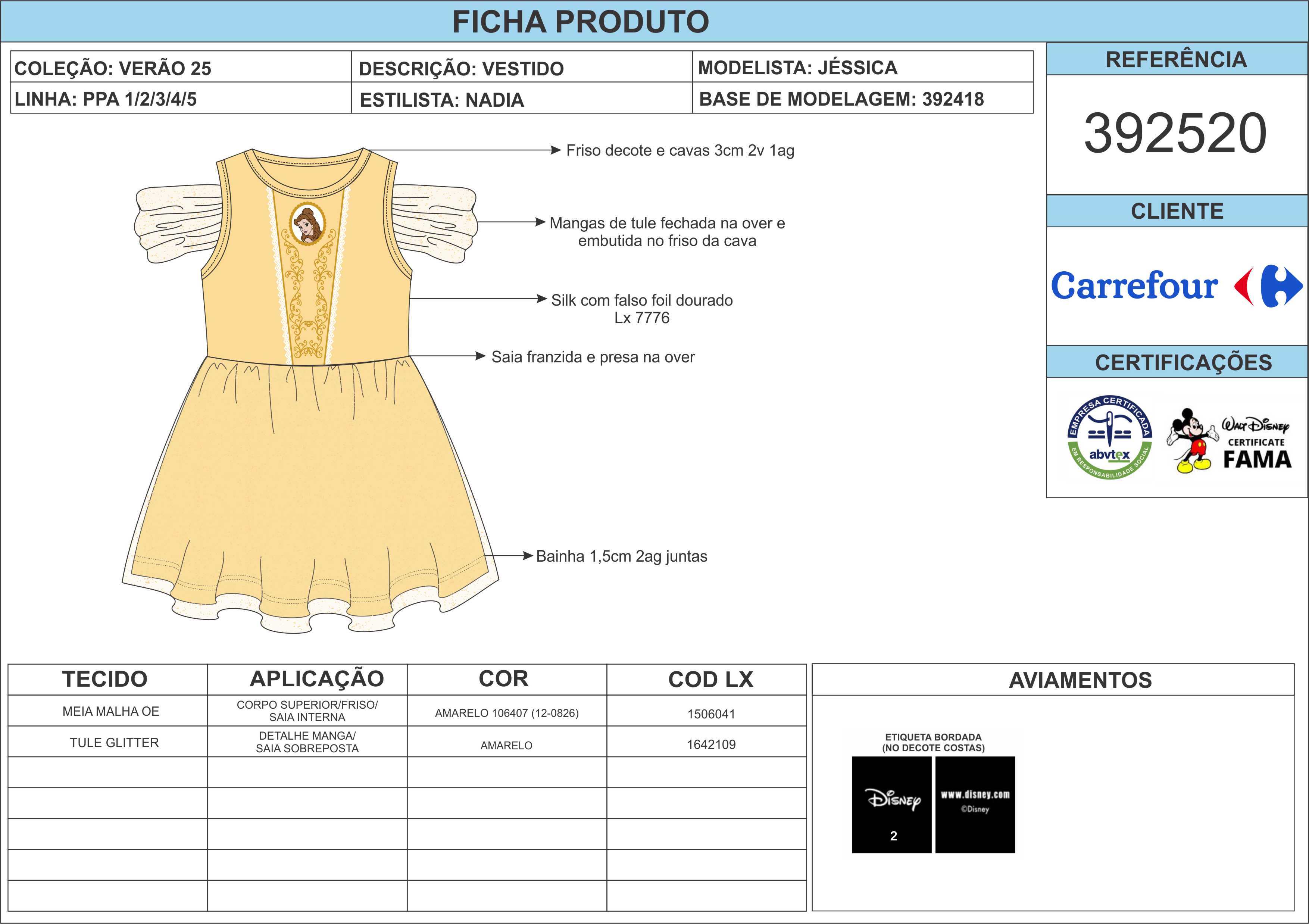This screenshot has width=1309, height=924.
Task: Click the www.disney.com black label
Action: coord(975,804)
